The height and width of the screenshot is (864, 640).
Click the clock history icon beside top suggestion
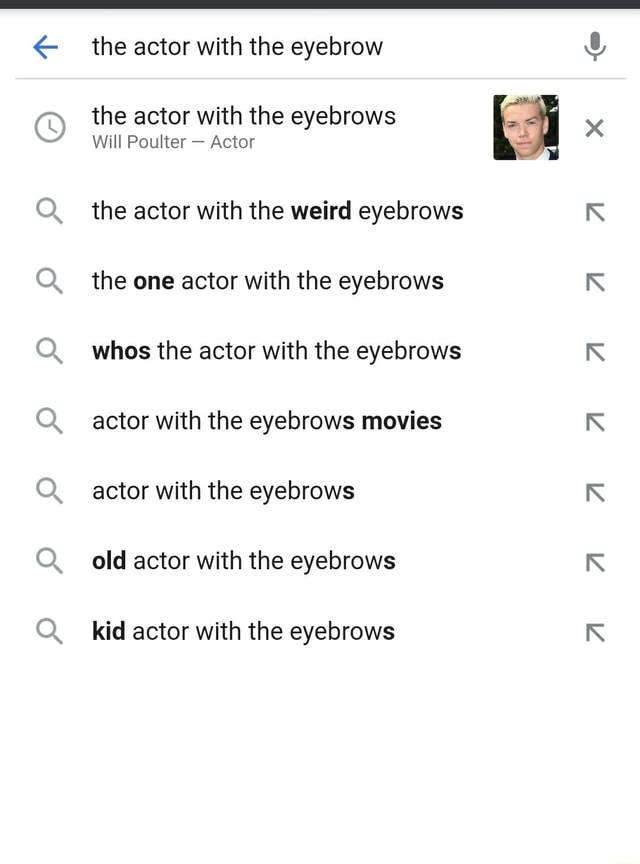point(50,128)
